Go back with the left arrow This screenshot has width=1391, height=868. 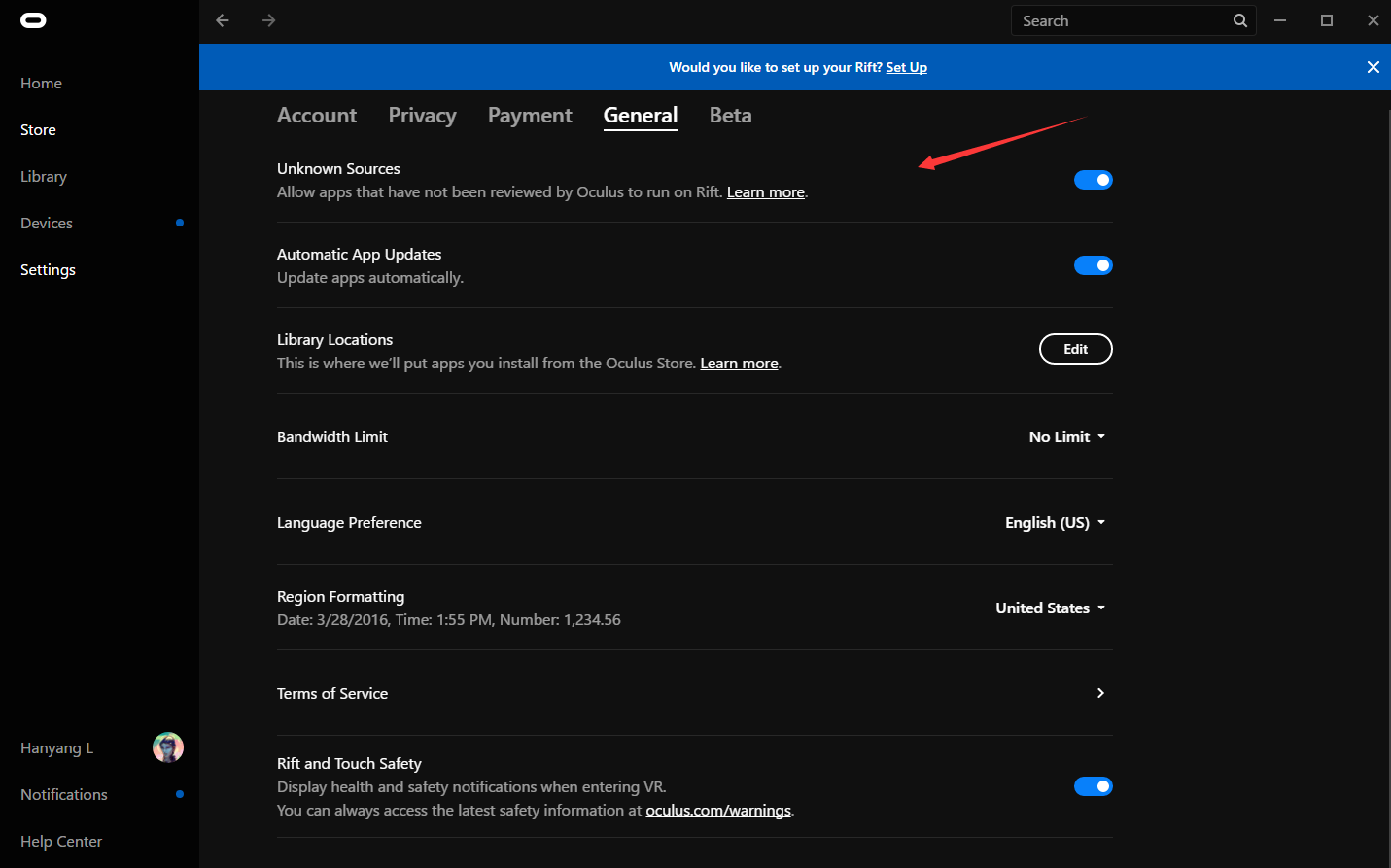(x=223, y=20)
